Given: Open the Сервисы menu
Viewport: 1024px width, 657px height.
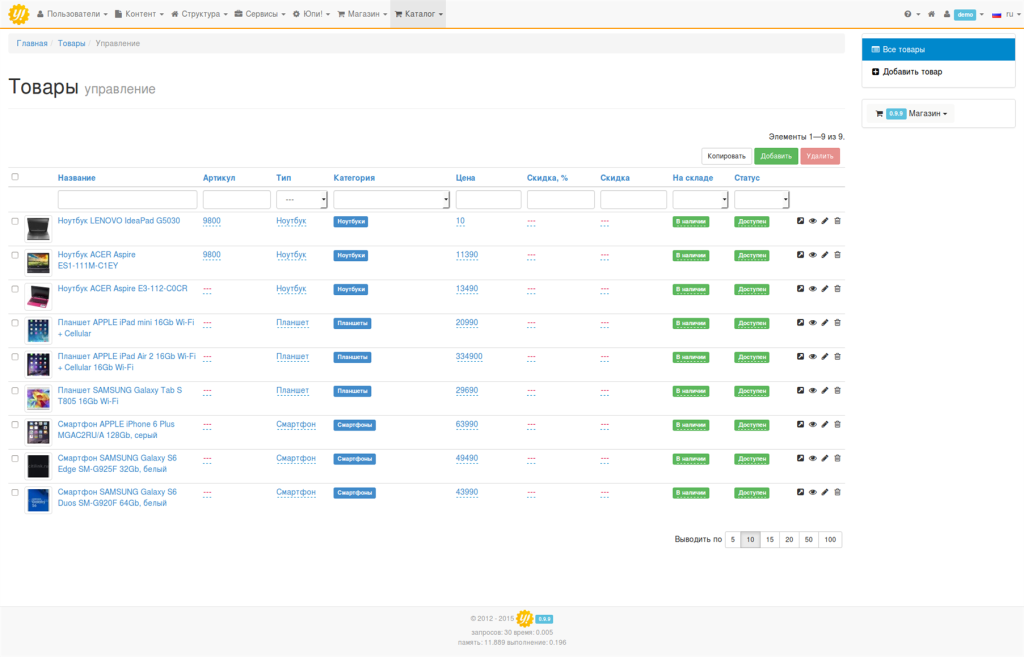Looking at the screenshot, I should [260, 14].
